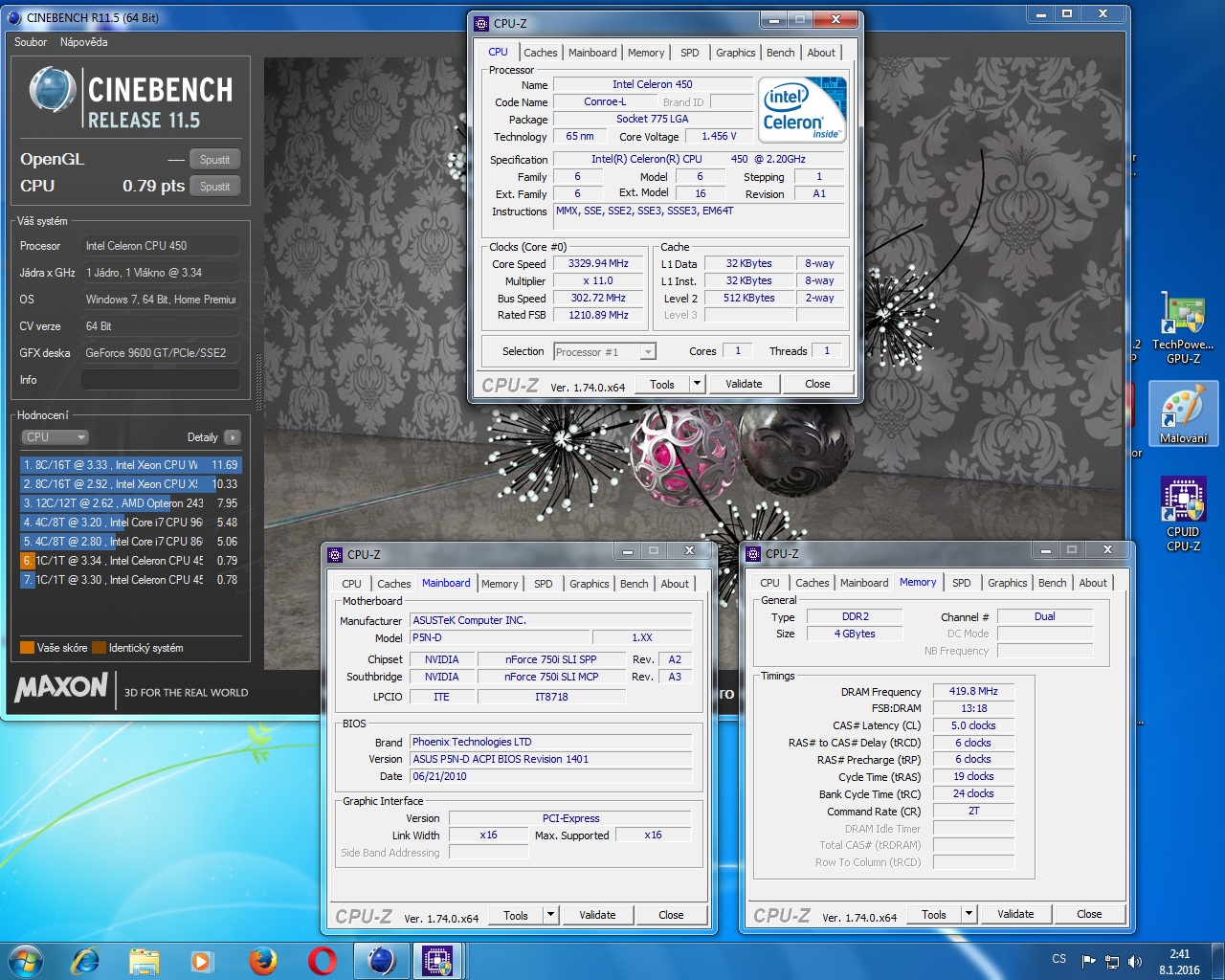Click the CS language indicator in tray

click(1058, 959)
